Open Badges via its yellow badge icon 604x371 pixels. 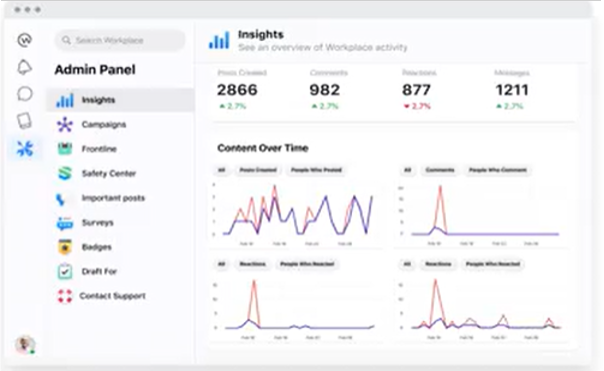[65, 247]
